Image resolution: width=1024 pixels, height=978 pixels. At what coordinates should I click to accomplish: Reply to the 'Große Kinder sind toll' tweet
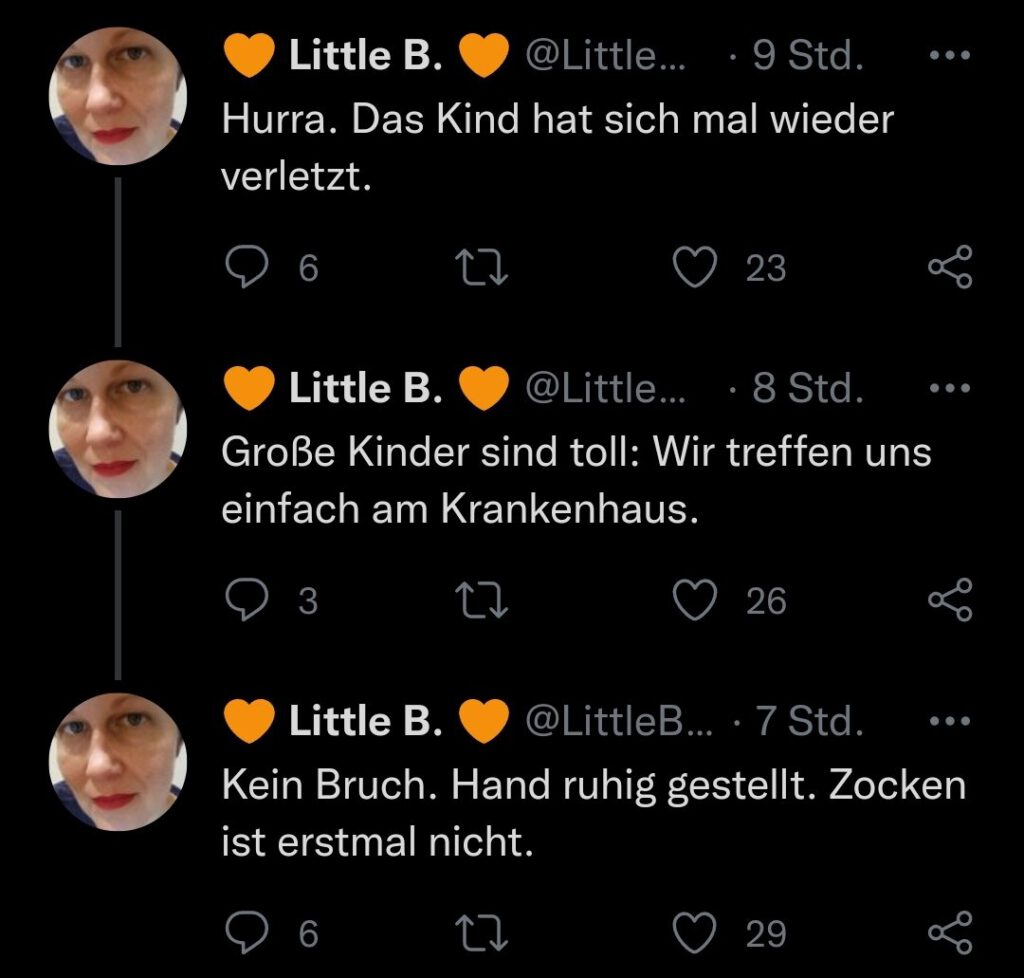[243, 600]
